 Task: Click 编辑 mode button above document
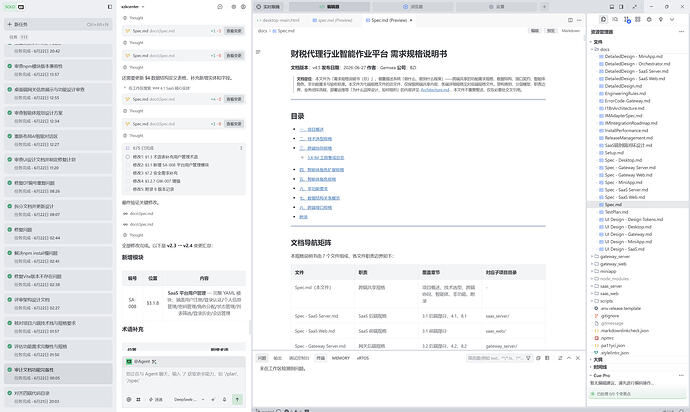click(535, 31)
